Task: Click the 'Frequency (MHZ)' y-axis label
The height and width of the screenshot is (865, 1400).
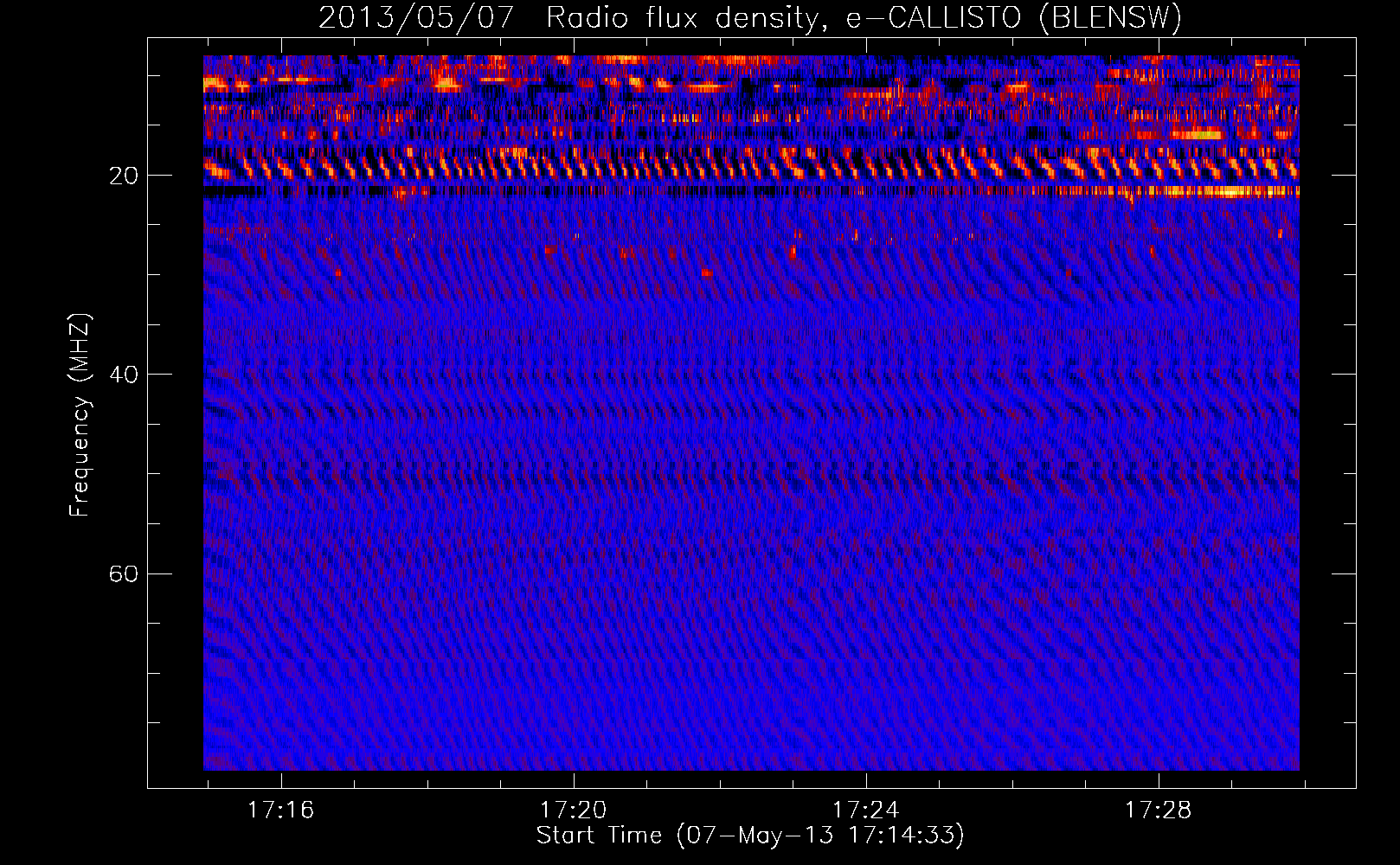Action: 80,415
